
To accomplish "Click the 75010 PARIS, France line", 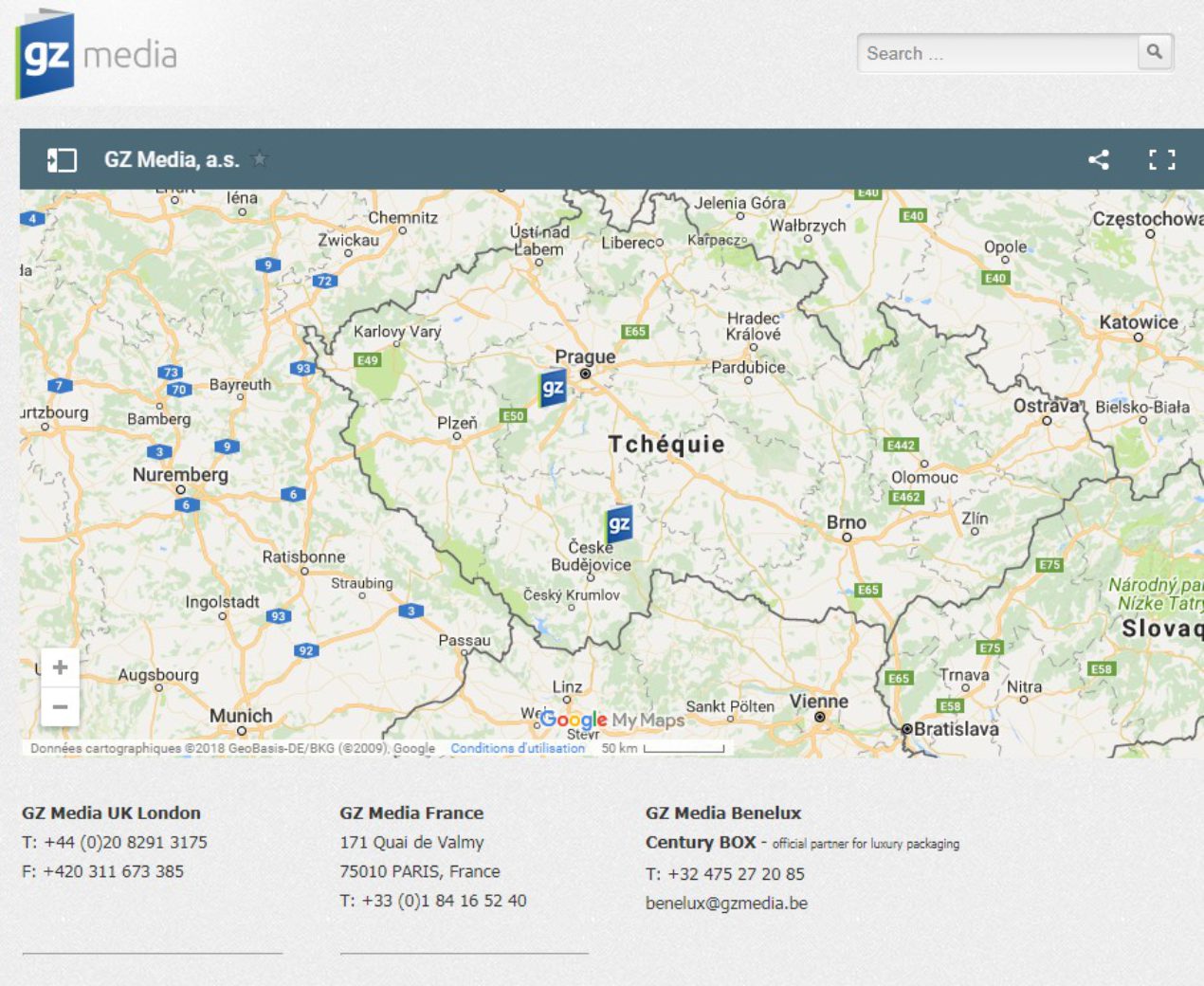I will (420, 871).
